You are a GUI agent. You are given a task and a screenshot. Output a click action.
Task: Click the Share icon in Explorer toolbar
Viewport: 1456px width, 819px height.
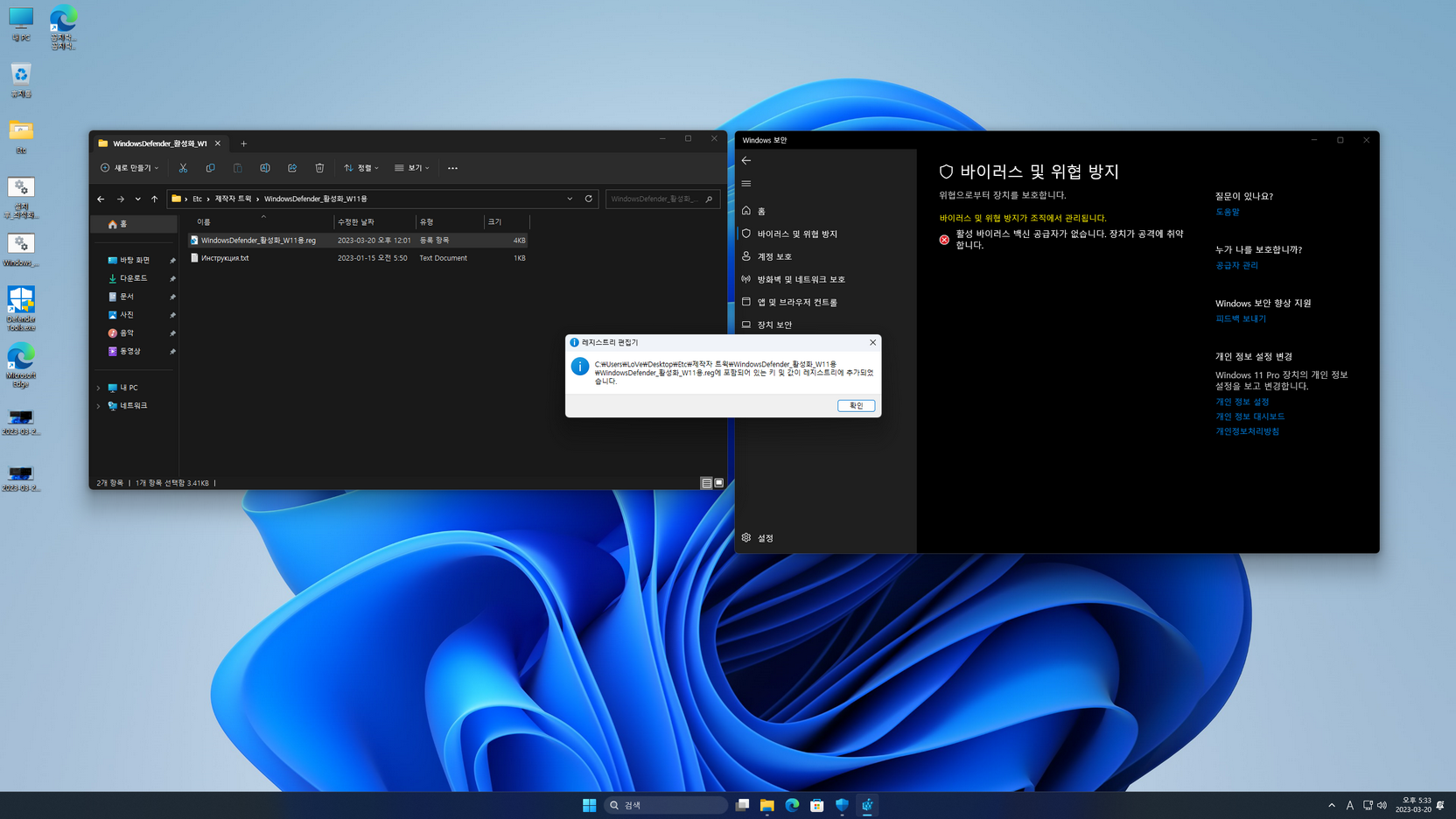tap(292, 168)
